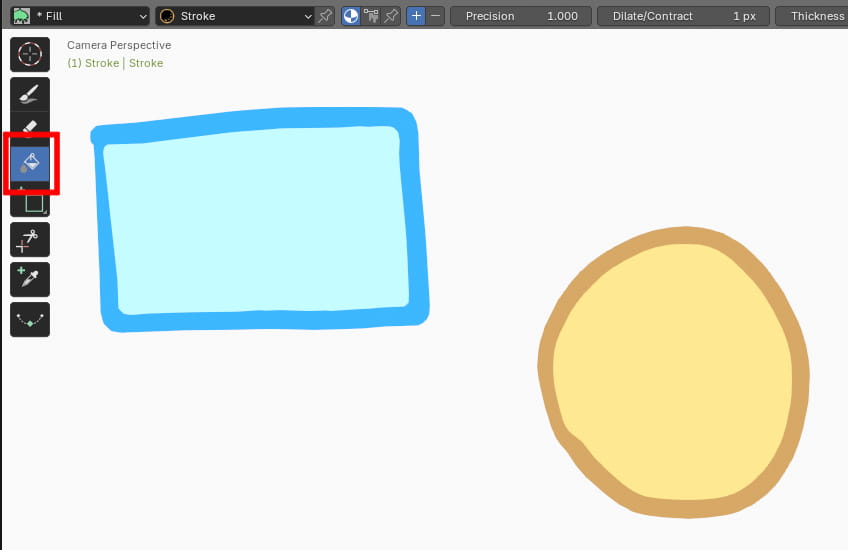The width and height of the screenshot is (848, 550).
Task: Toggle the material color mode icon
Action: [351, 16]
